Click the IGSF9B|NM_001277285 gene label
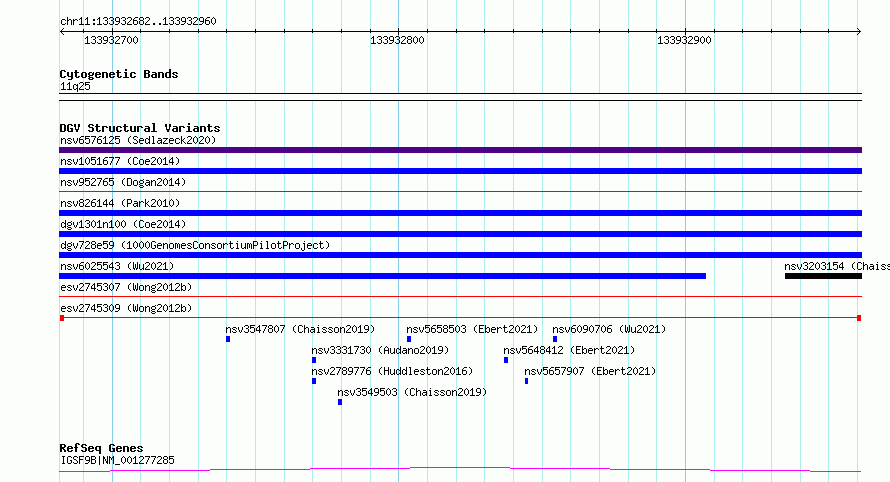 coord(117,460)
